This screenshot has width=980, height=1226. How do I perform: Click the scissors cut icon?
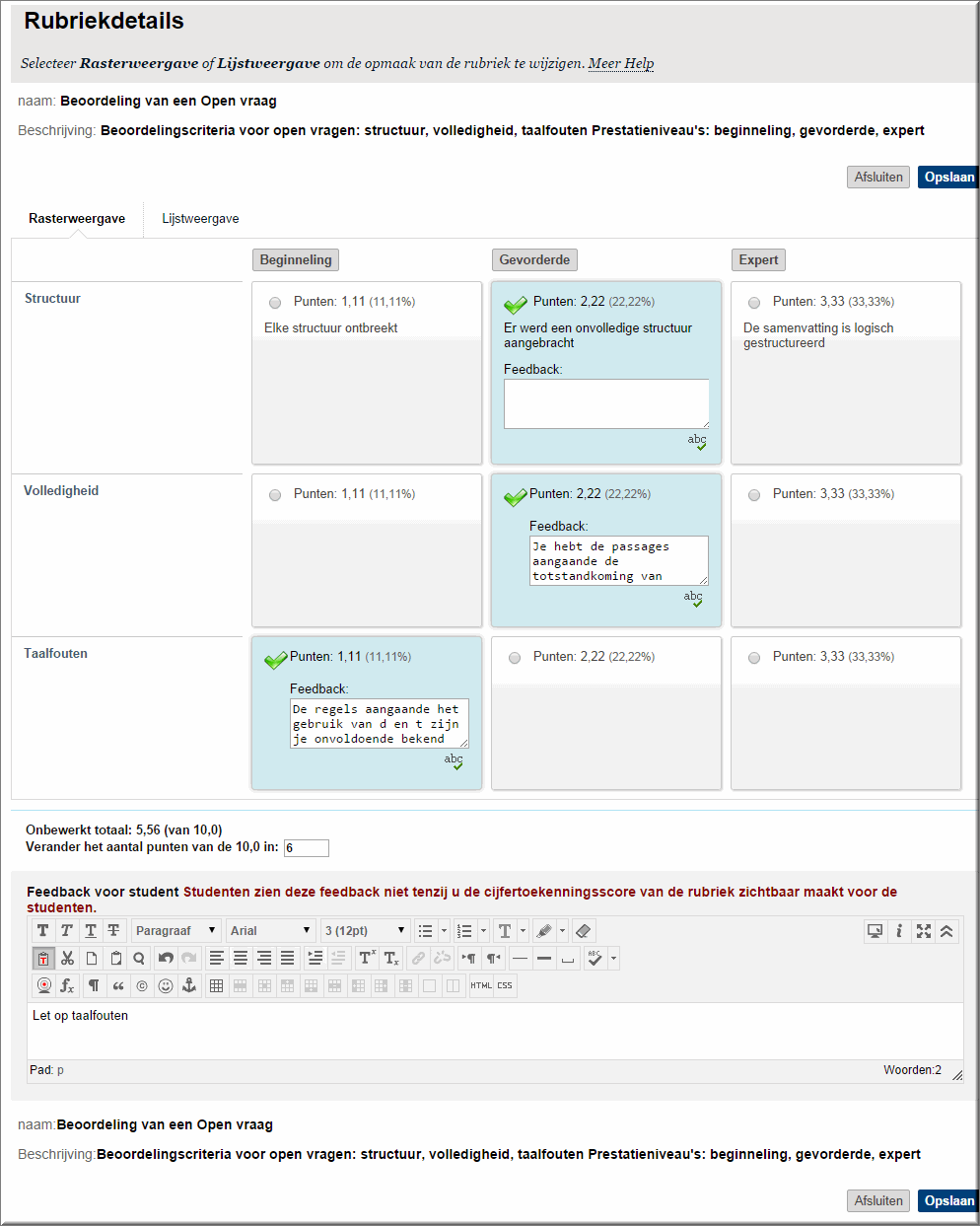[x=67, y=958]
